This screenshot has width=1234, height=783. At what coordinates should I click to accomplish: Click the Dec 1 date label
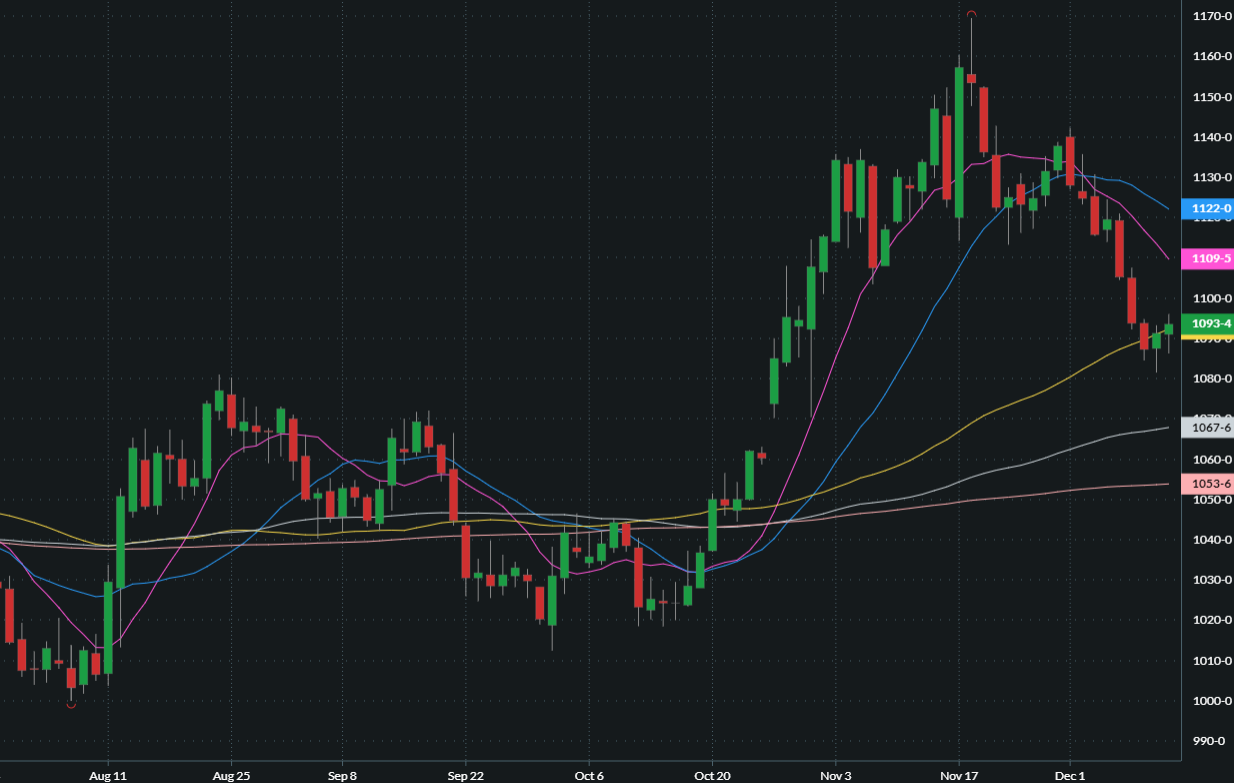click(x=1069, y=775)
